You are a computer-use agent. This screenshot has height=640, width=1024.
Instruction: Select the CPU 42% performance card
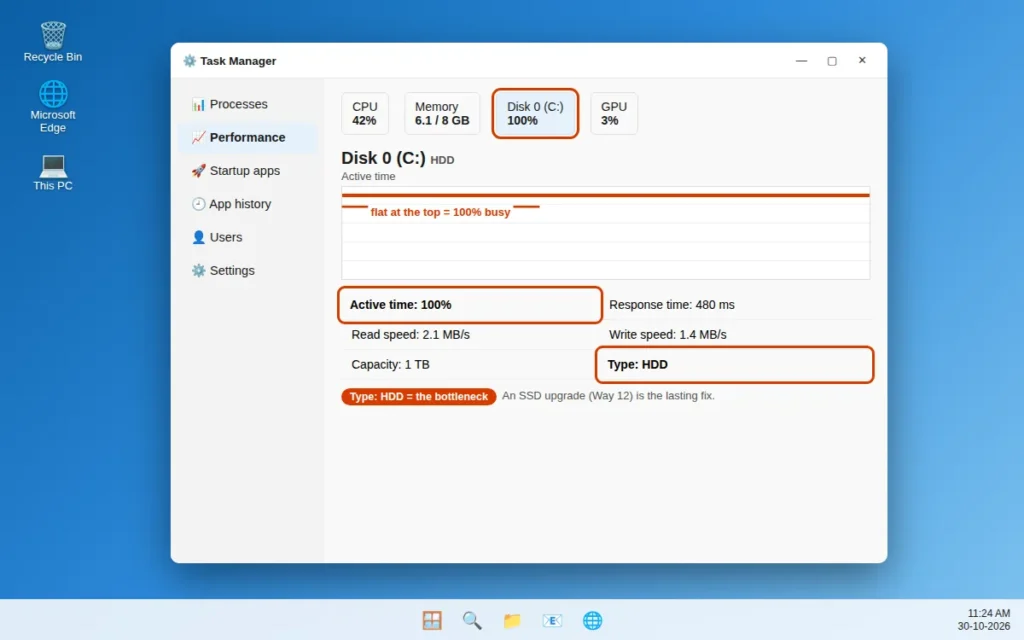(364, 114)
